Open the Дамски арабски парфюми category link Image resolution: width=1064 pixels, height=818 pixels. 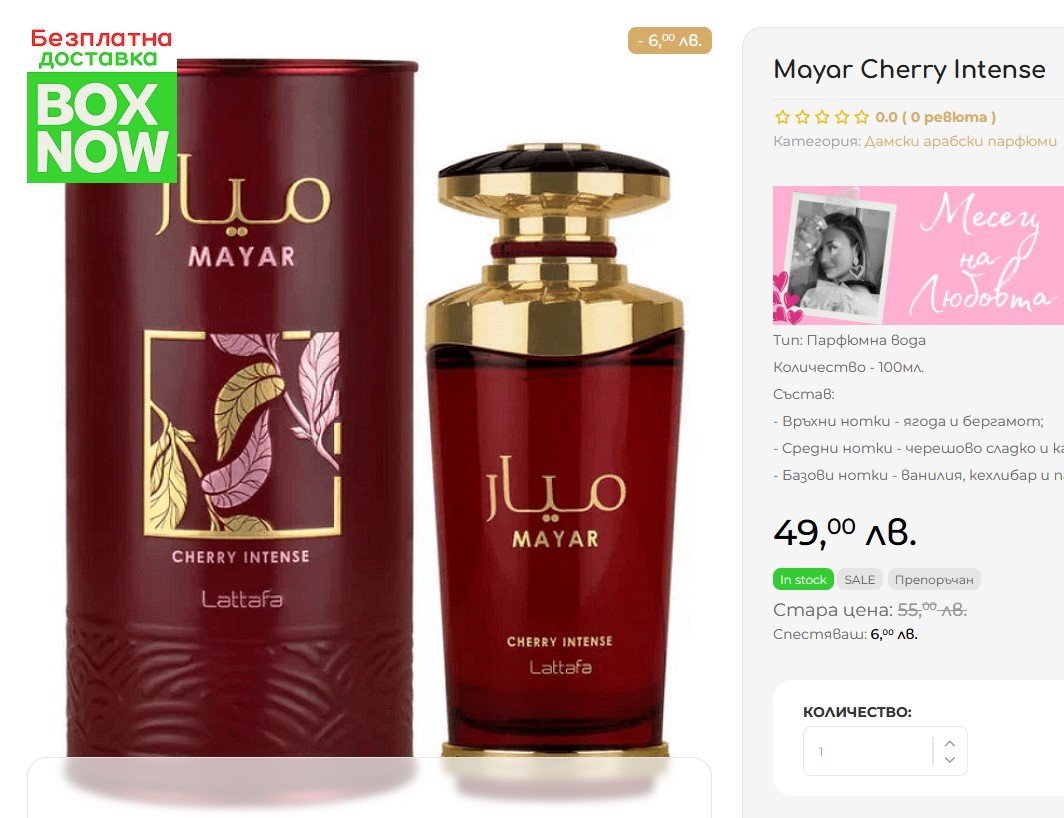point(960,141)
